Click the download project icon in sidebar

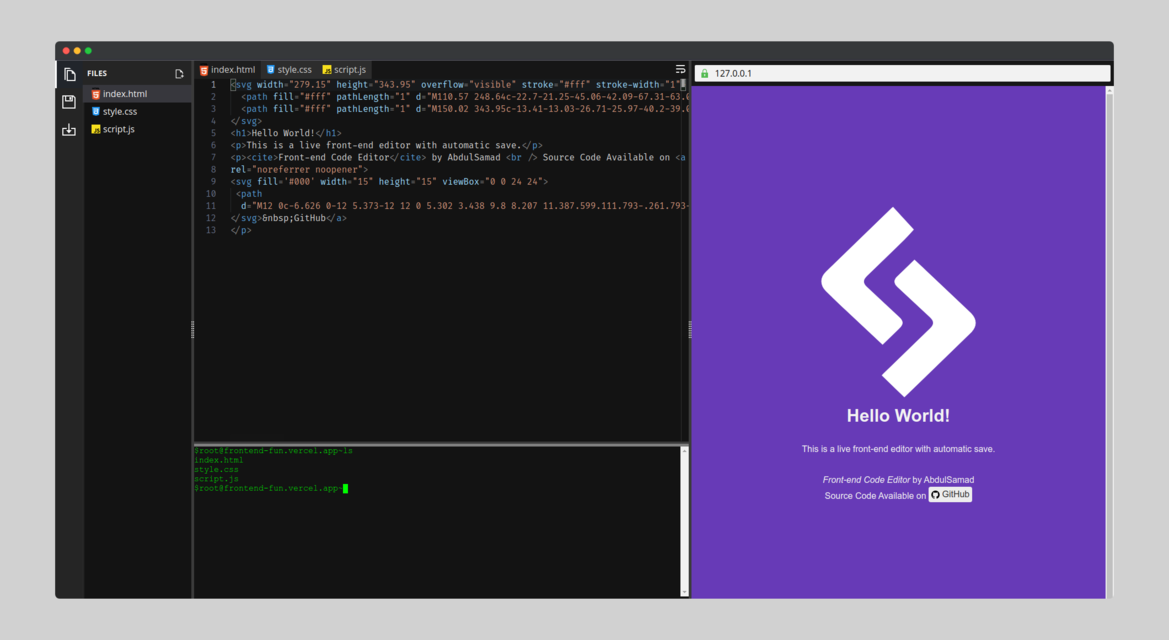pyautogui.click(x=69, y=130)
